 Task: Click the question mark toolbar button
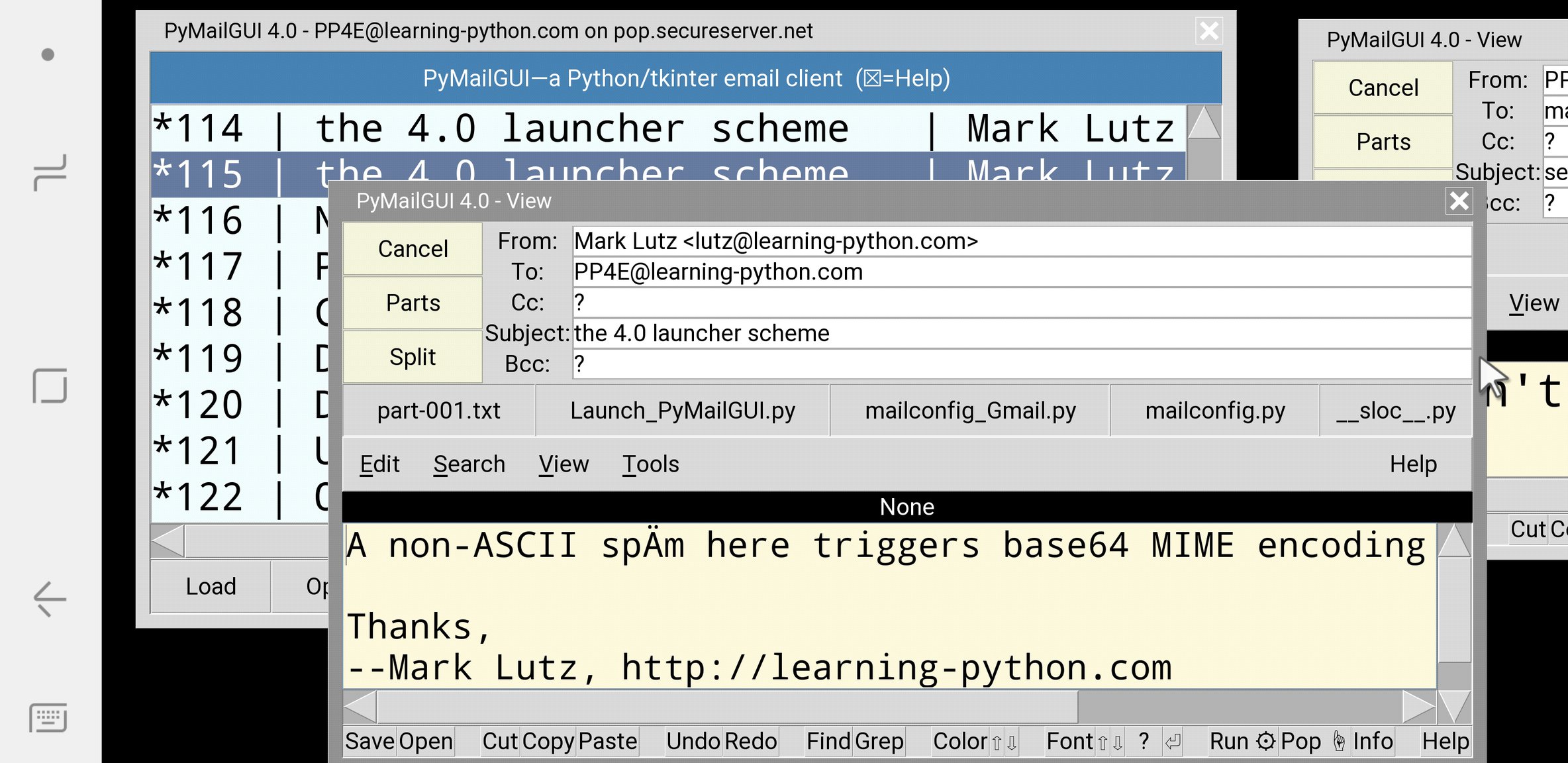click(1144, 742)
